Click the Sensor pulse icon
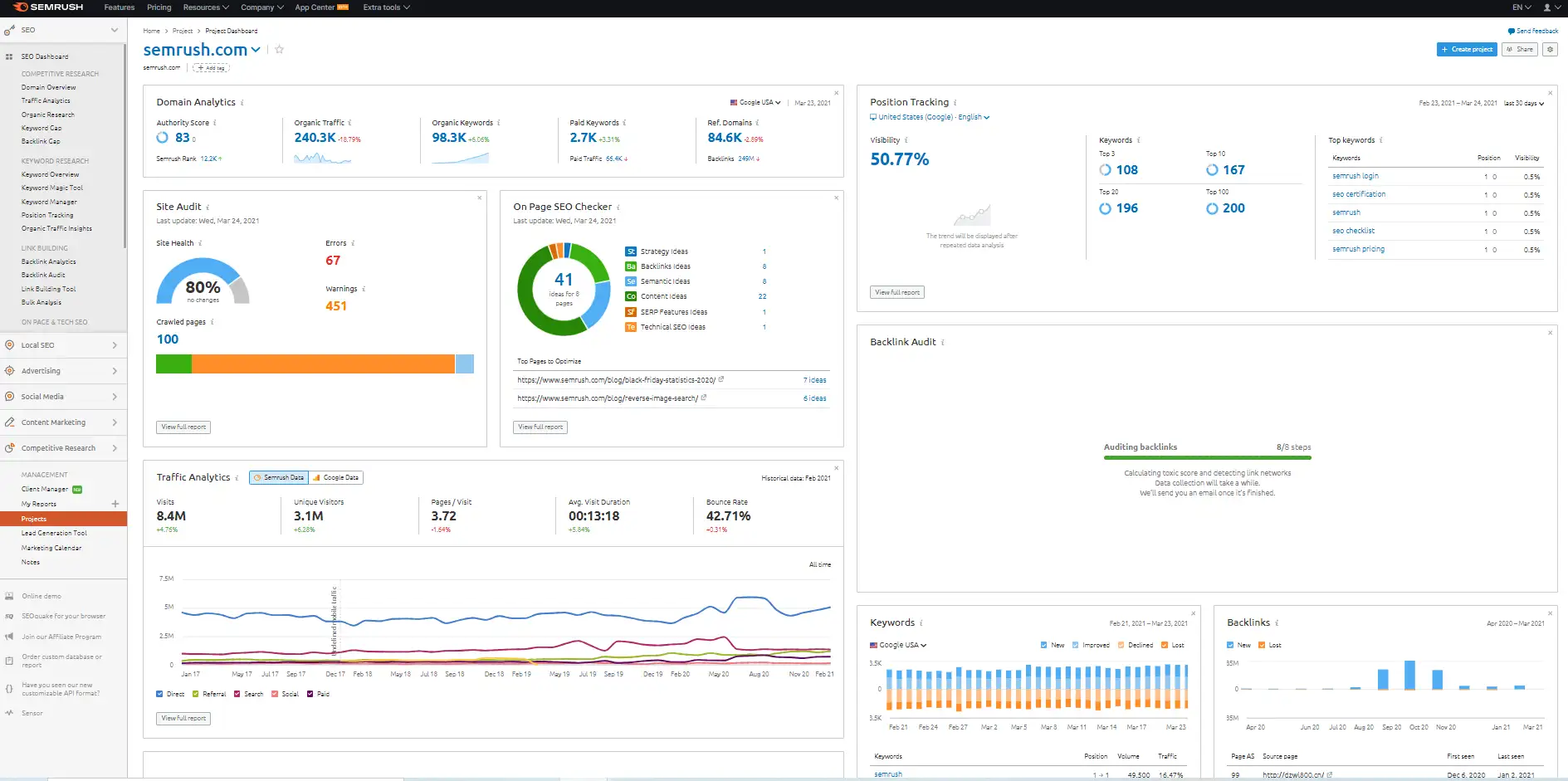The height and width of the screenshot is (781, 1568). [x=9, y=713]
